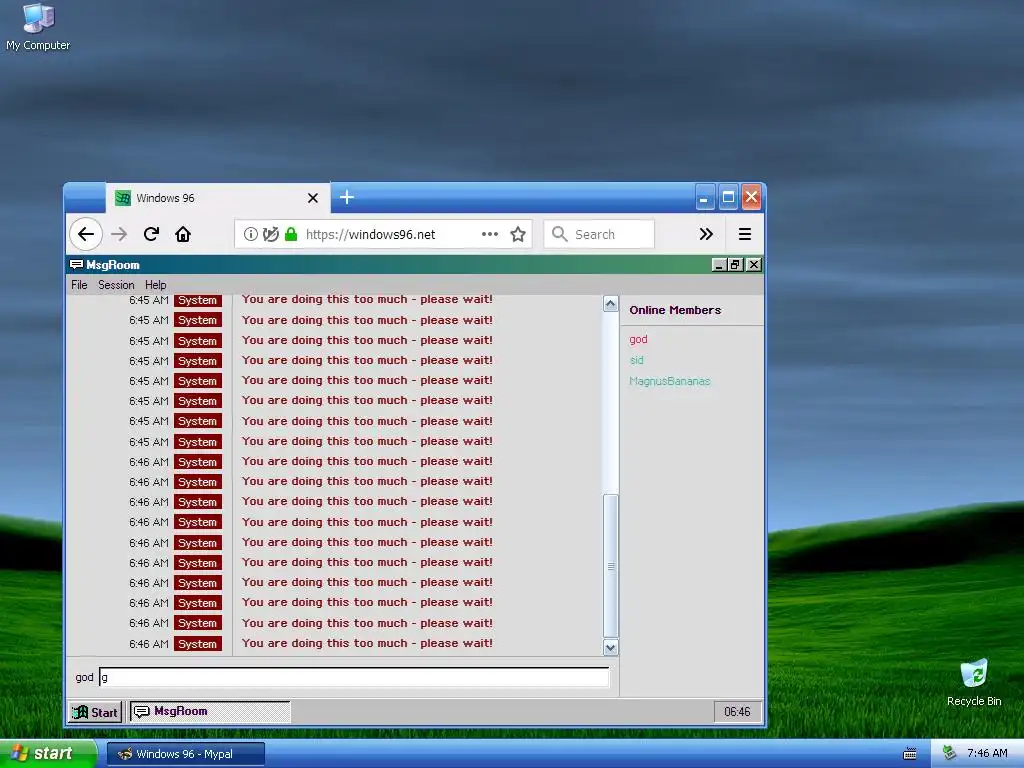Select online member god
This screenshot has width=1024, height=768.
coord(638,339)
